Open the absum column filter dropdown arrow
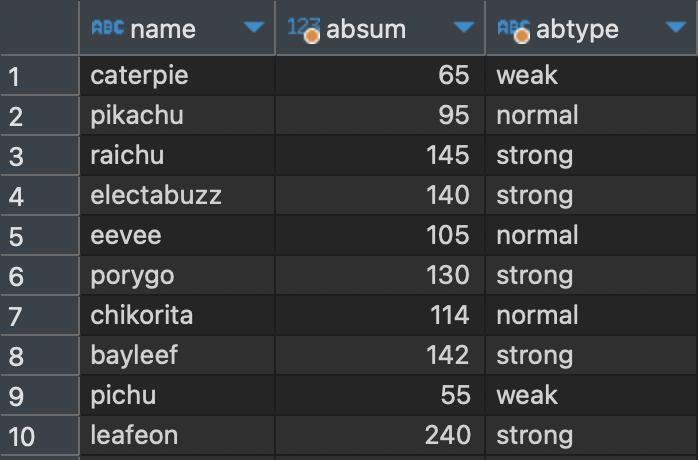The image size is (698, 460). coord(463,28)
